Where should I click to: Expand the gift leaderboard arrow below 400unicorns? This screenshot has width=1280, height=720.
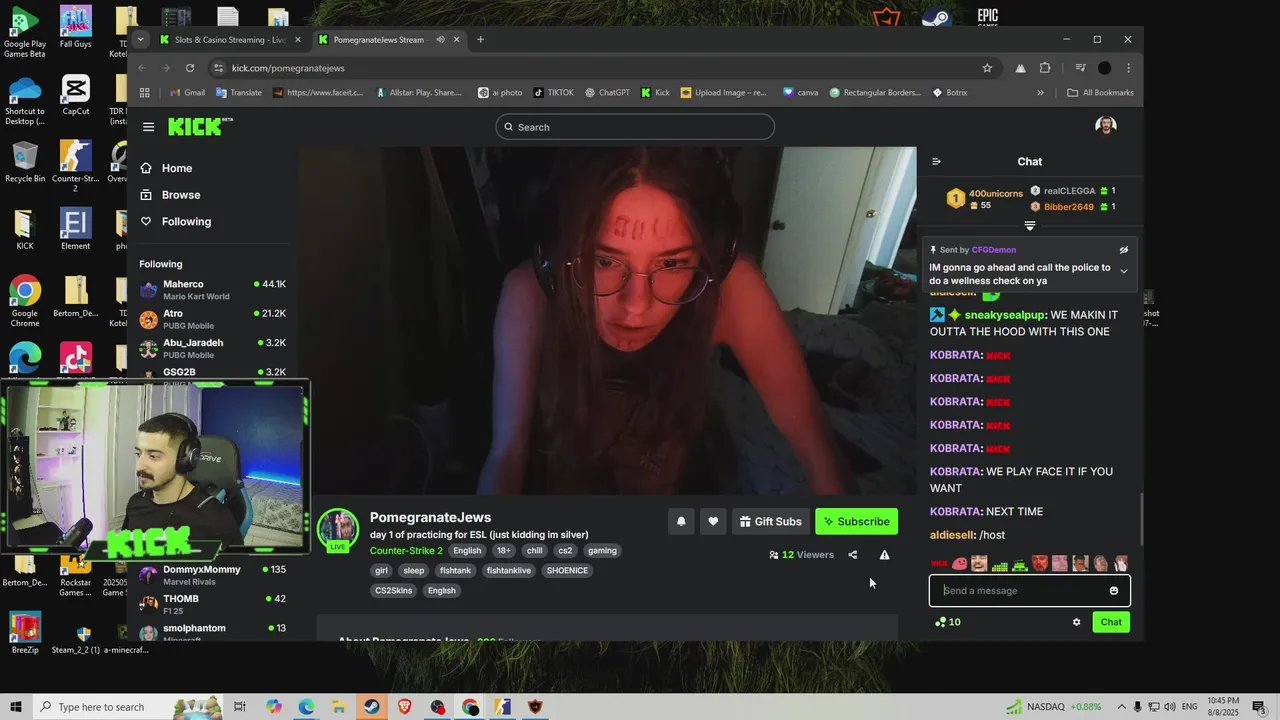point(1030,225)
